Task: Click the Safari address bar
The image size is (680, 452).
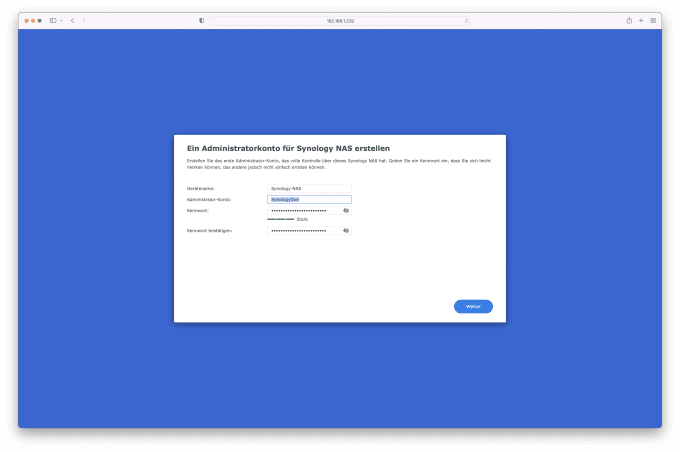Action: [x=340, y=20]
